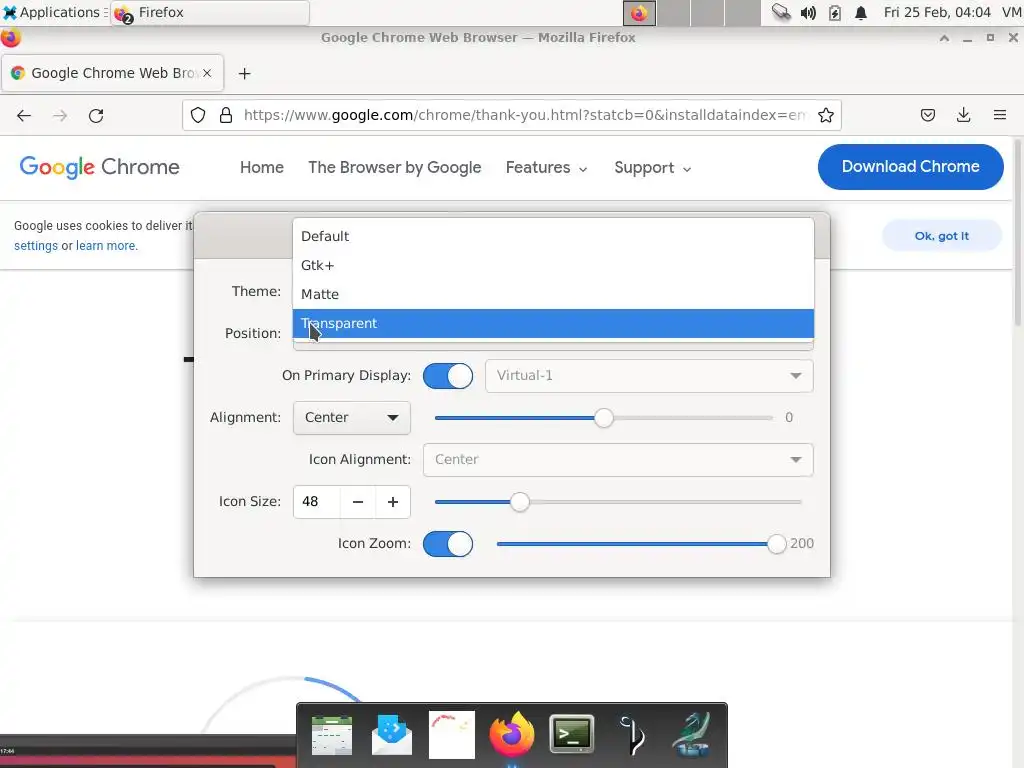Click the Download Chrome button
The height and width of the screenshot is (768, 1024).
(910, 167)
